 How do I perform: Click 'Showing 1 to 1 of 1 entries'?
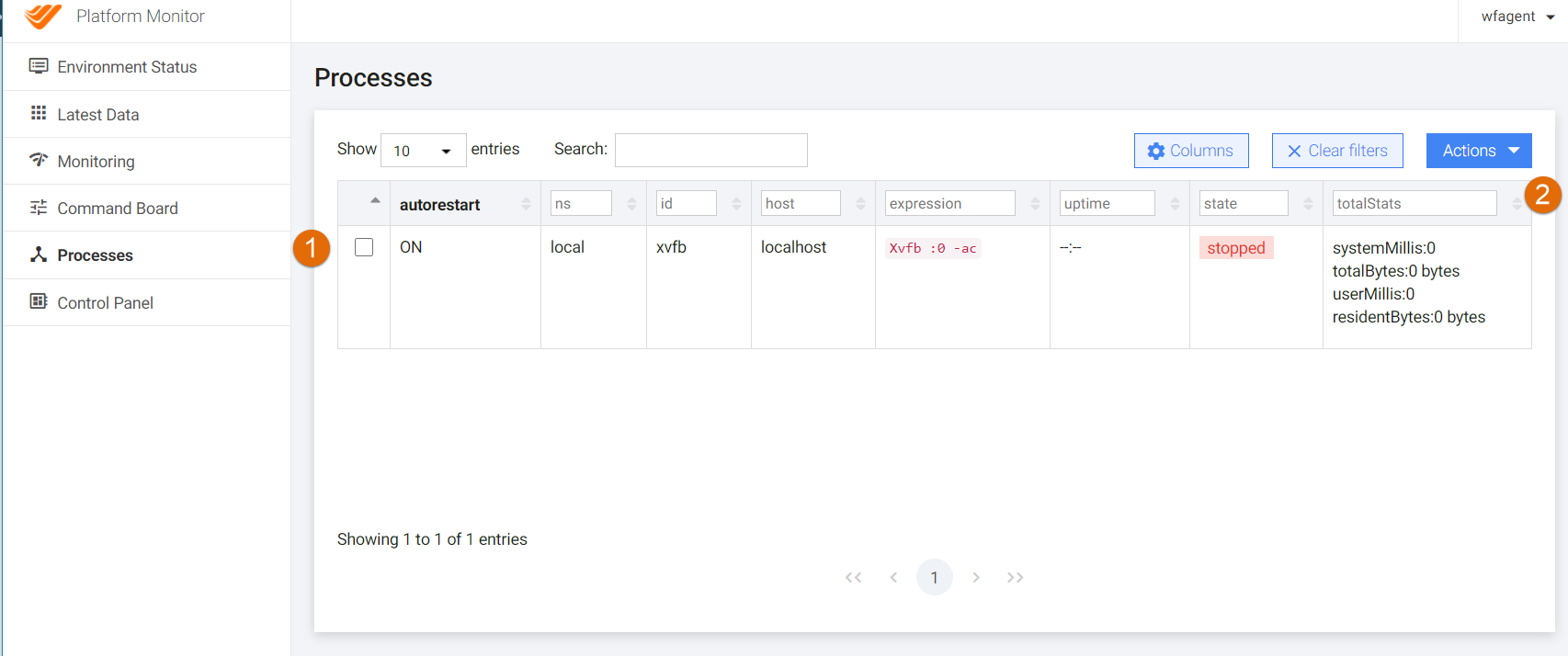[x=432, y=539]
